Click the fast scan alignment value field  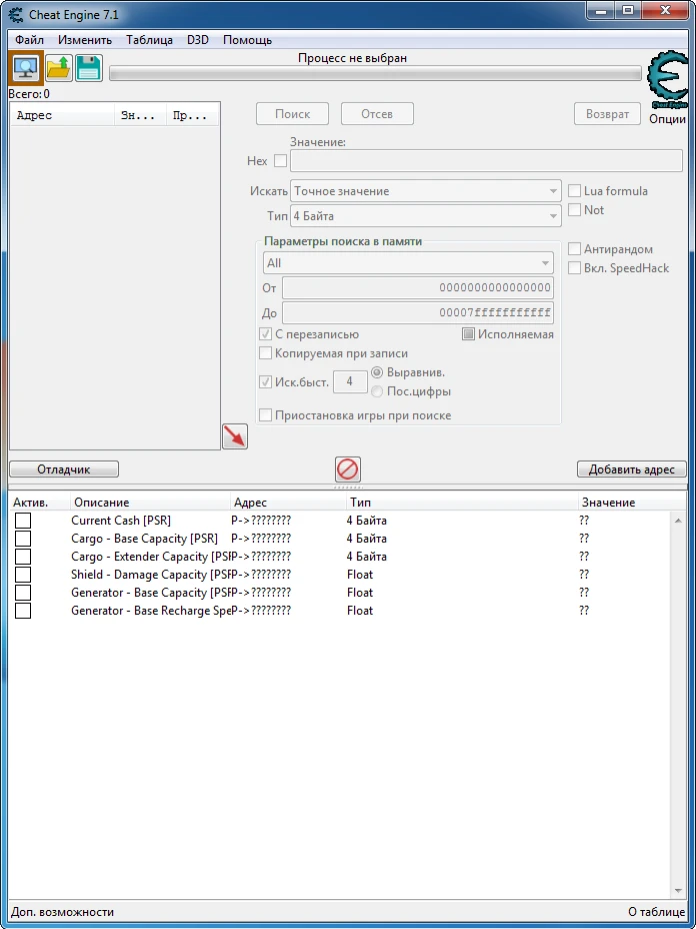(x=350, y=382)
